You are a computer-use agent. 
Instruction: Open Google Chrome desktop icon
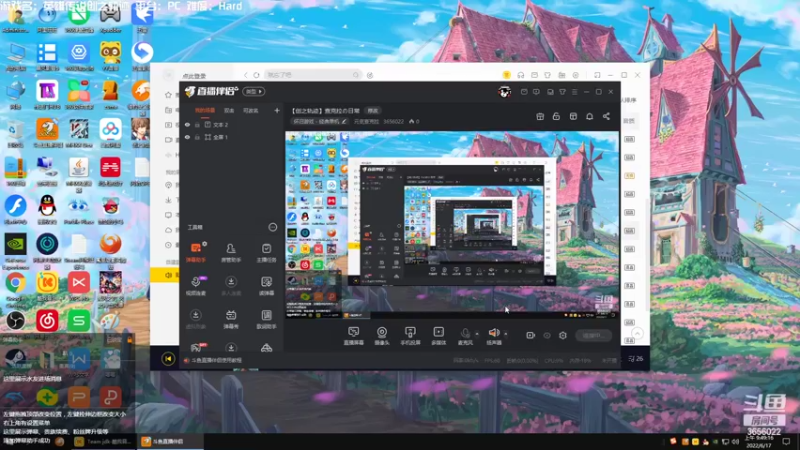point(15,287)
